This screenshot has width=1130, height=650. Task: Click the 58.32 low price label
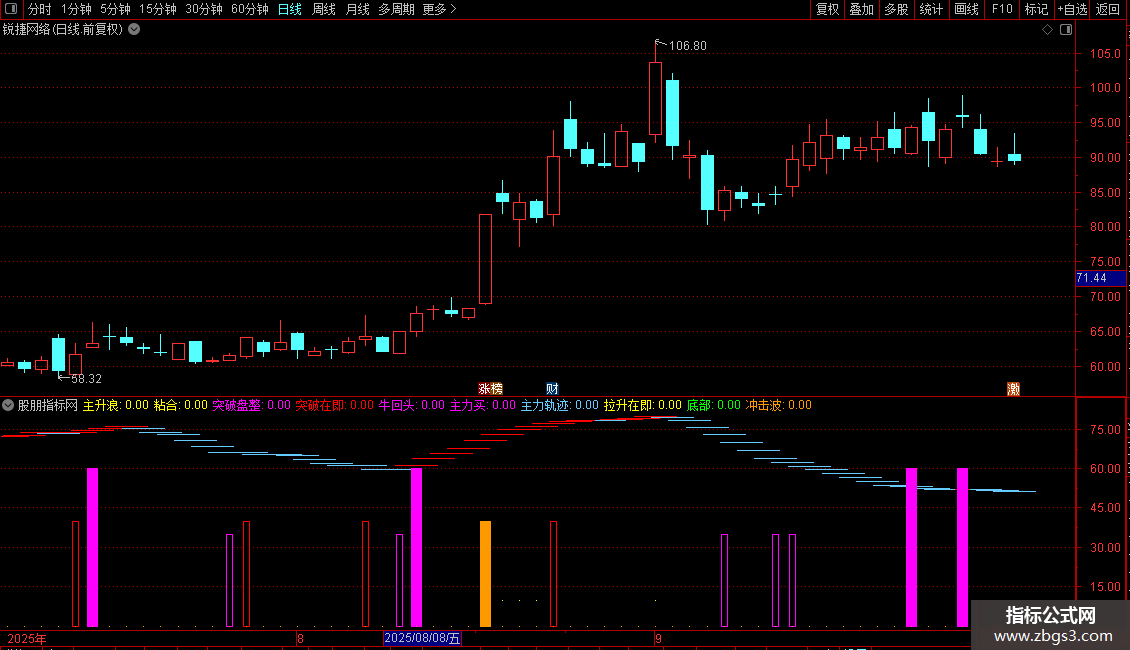point(86,378)
